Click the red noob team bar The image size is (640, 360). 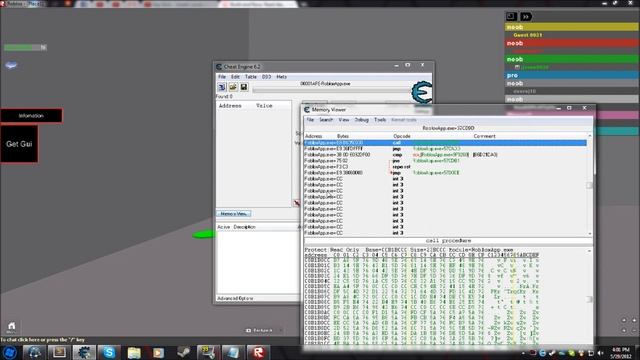point(571,43)
